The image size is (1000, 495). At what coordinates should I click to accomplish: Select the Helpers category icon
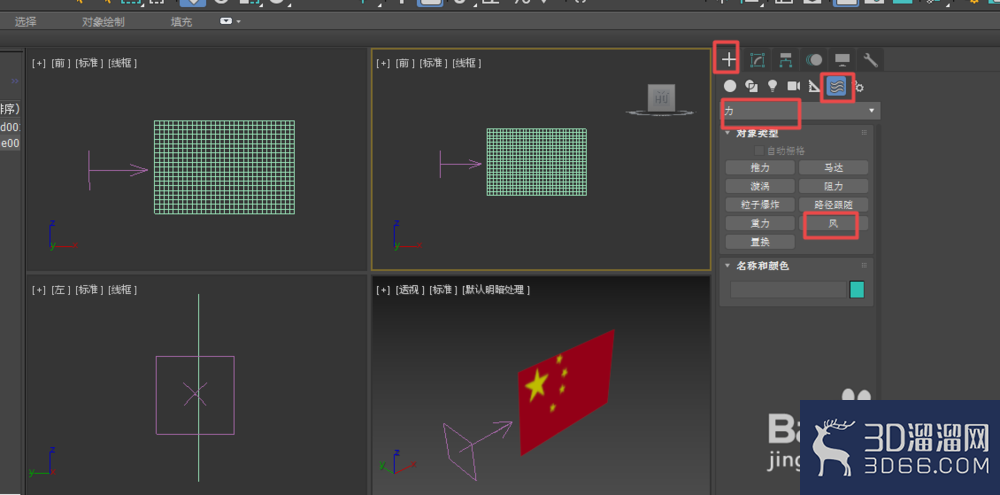pos(814,85)
